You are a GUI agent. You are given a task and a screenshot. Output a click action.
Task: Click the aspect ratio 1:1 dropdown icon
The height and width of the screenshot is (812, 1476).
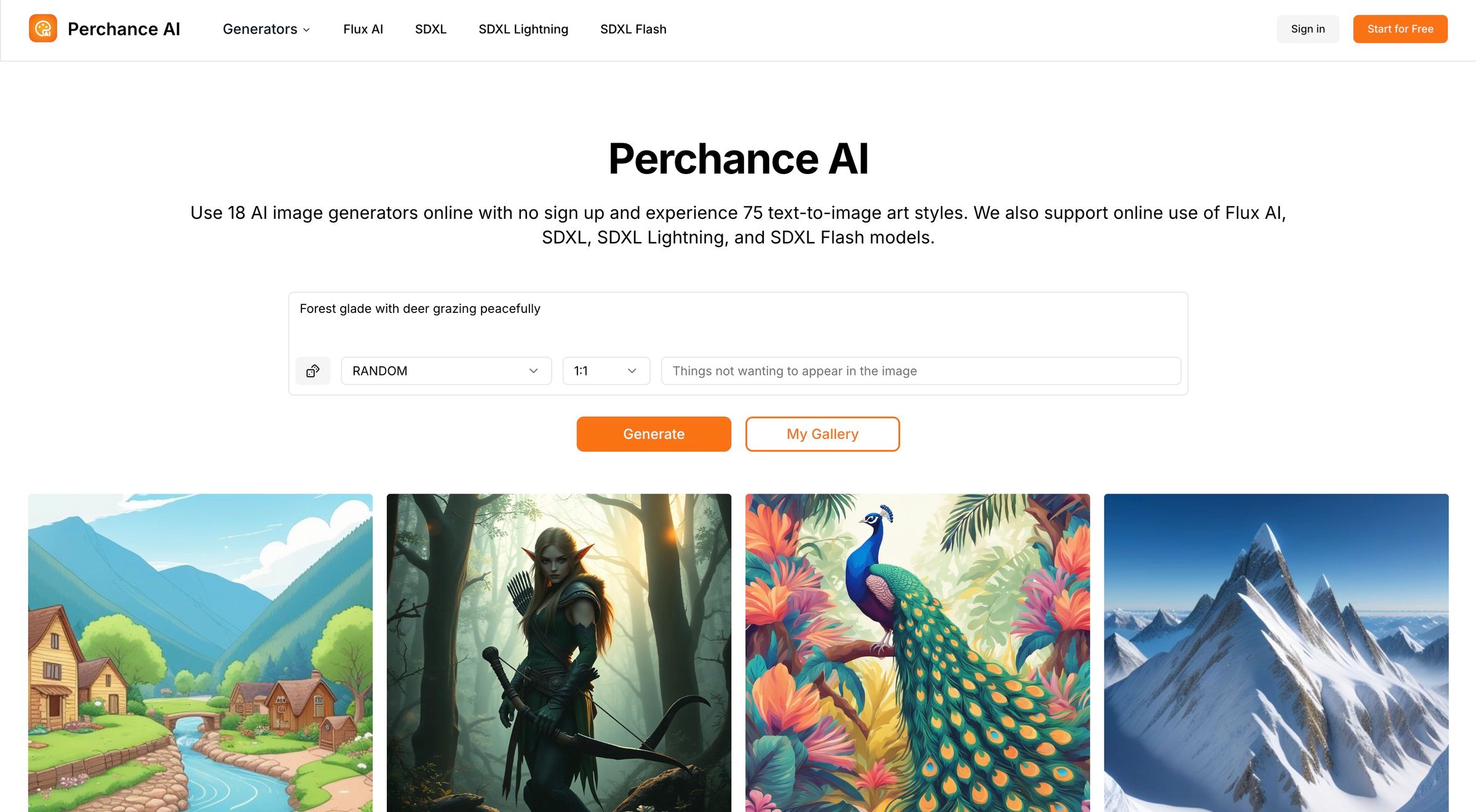tap(633, 370)
